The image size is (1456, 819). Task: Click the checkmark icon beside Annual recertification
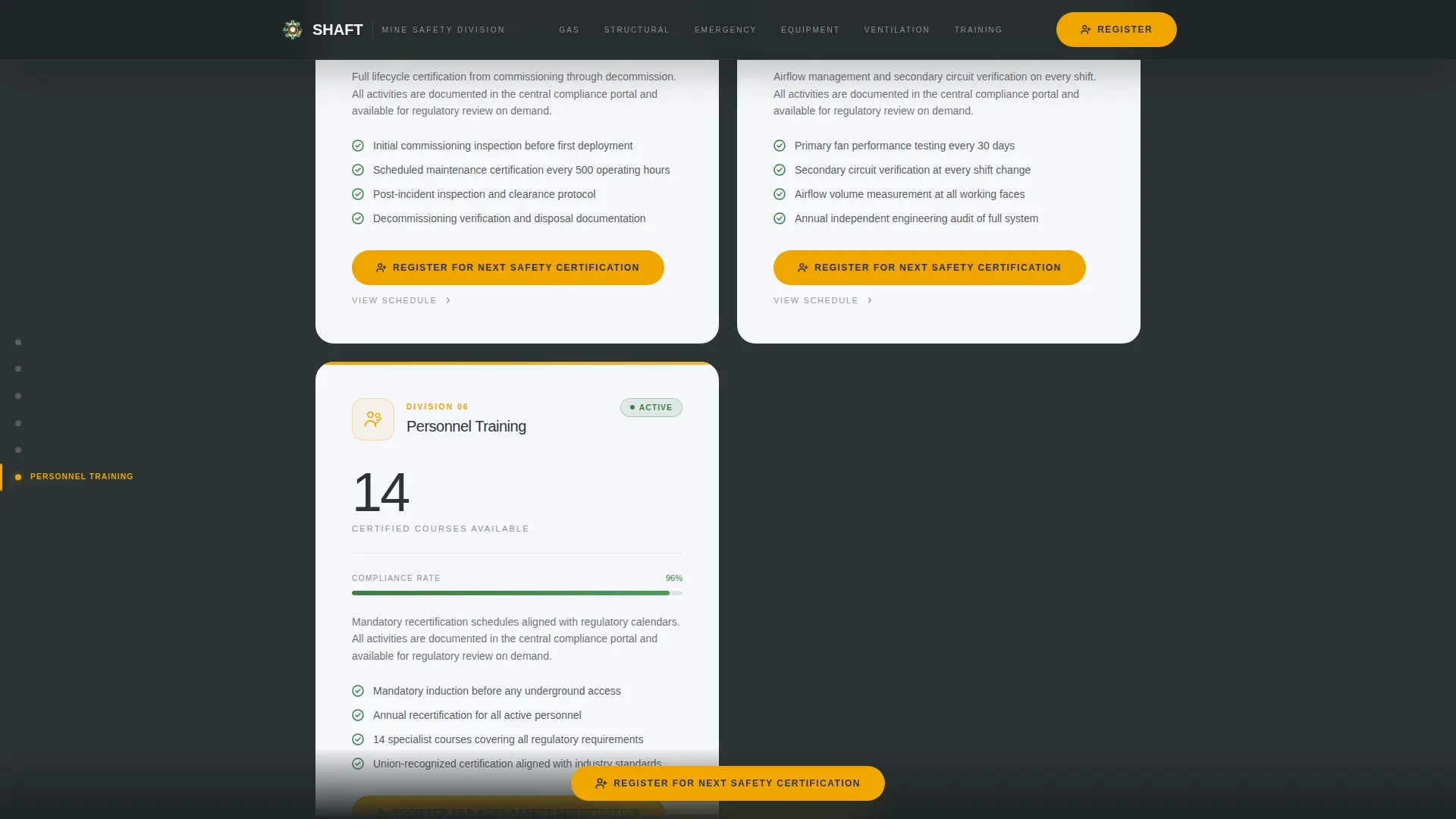(358, 715)
